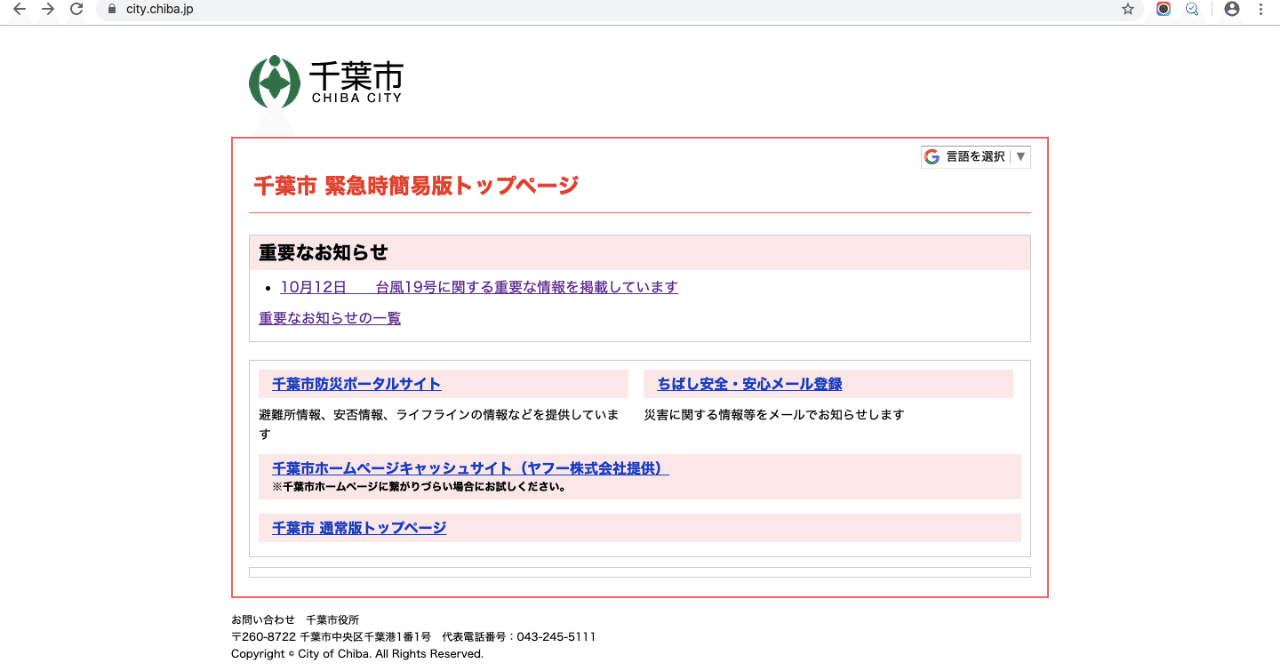Click the browser forward navigation arrow
The height and width of the screenshot is (670, 1280).
click(x=48, y=9)
